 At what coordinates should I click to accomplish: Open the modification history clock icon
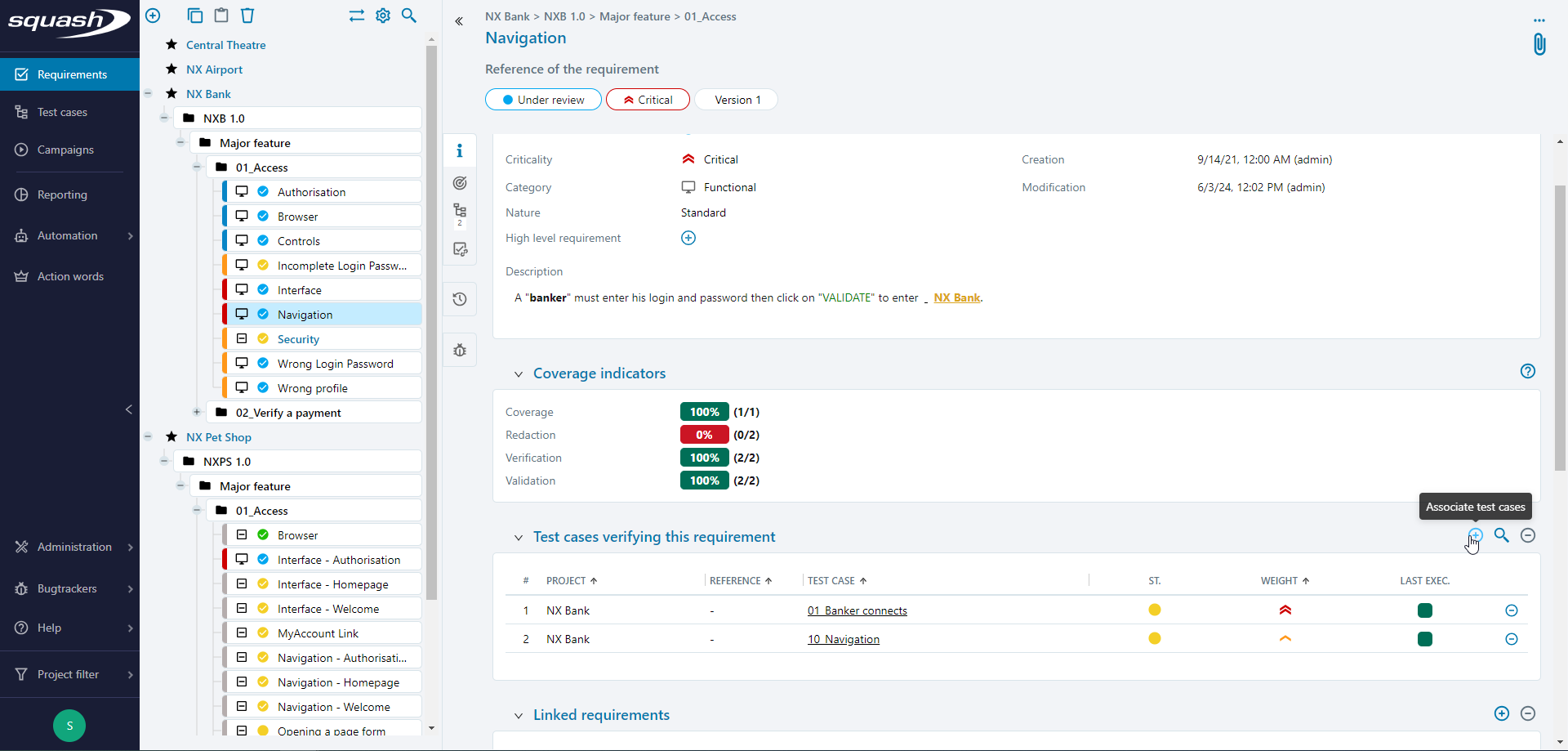(x=460, y=299)
